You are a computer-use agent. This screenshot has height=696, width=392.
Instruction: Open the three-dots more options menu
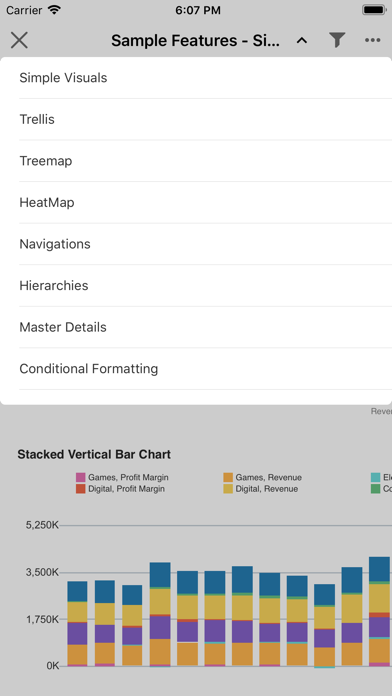coord(372,40)
